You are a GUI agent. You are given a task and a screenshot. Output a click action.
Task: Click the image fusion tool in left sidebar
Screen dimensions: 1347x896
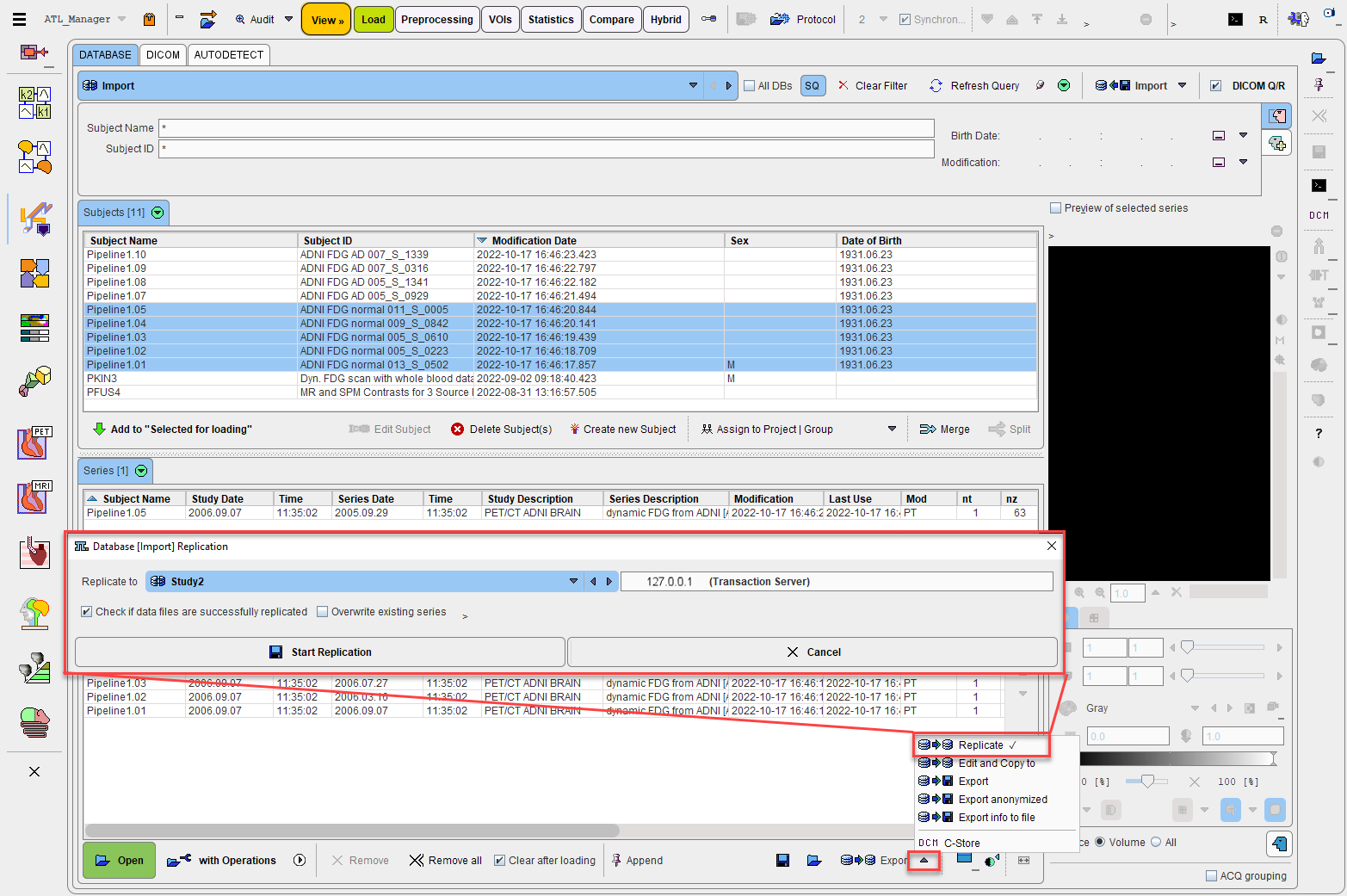(x=34, y=273)
